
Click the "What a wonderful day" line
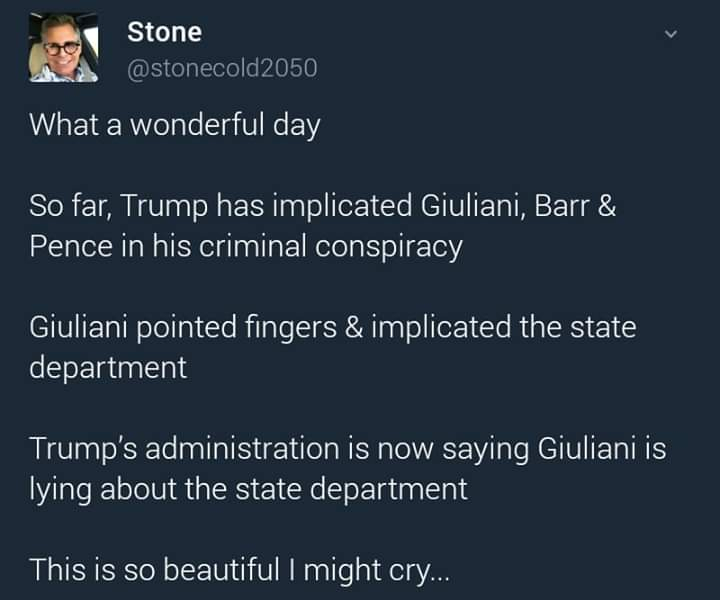[174, 125]
